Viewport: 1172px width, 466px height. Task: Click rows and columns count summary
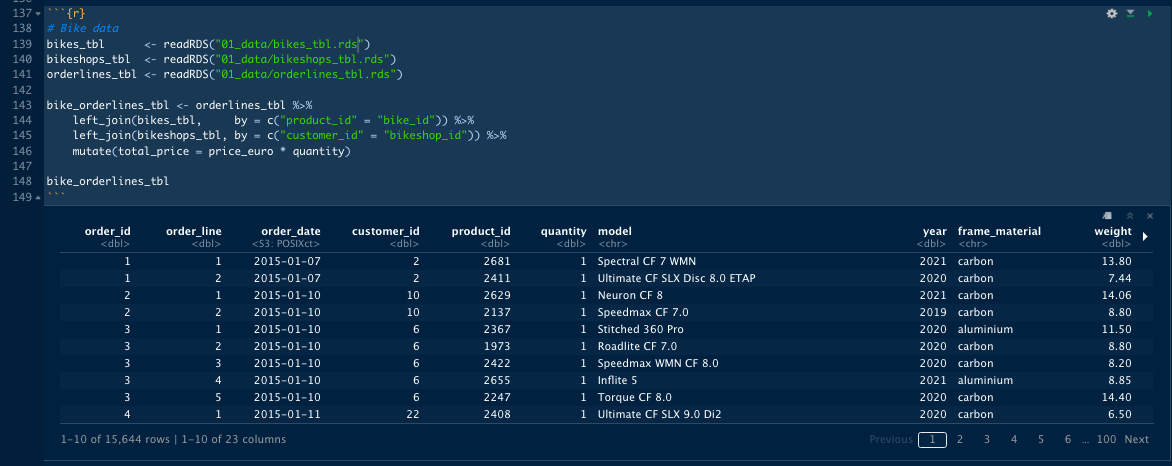coord(173,440)
